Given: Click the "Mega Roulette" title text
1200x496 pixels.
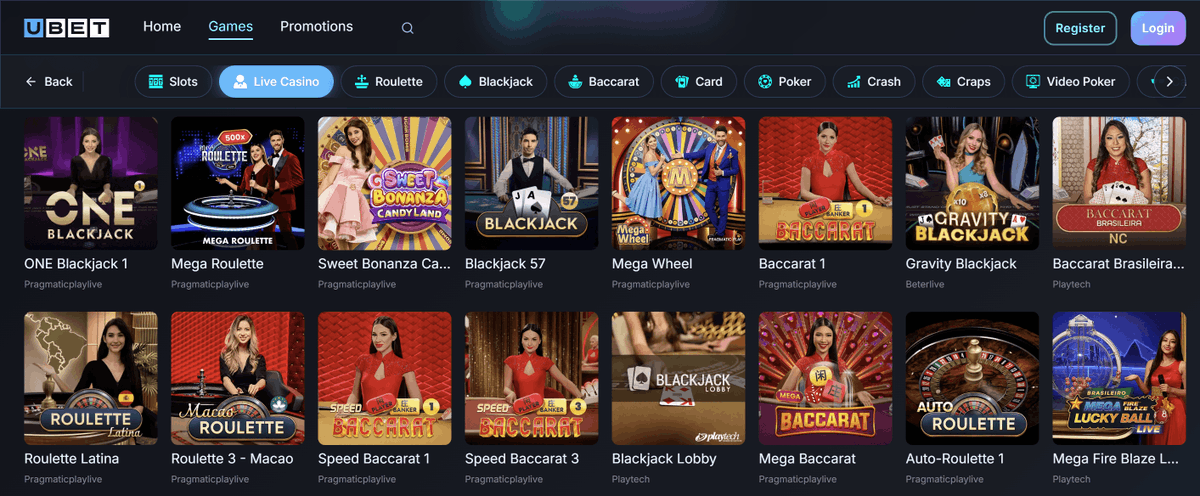Looking at the screenshot, I should [x=217, y=264].
